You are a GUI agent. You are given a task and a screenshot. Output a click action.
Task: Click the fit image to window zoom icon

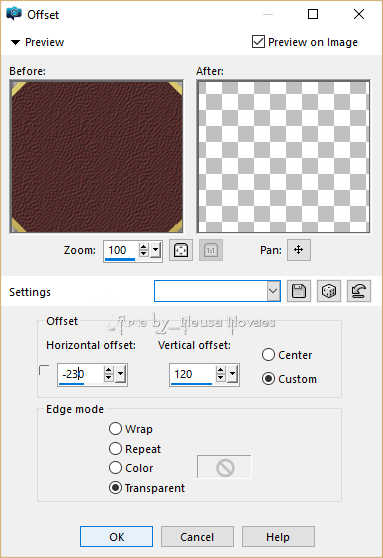point(180,251)
